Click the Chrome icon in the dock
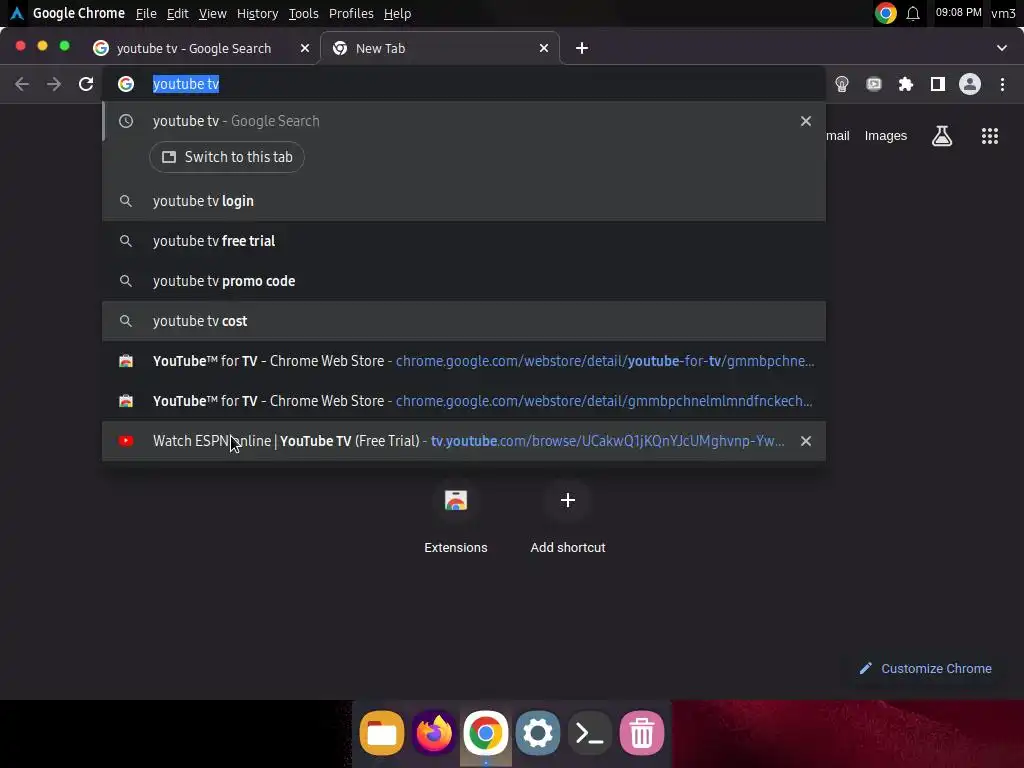Image resolution: width=1024 pixels, height=768 pixels. click(x=485, y=733)
